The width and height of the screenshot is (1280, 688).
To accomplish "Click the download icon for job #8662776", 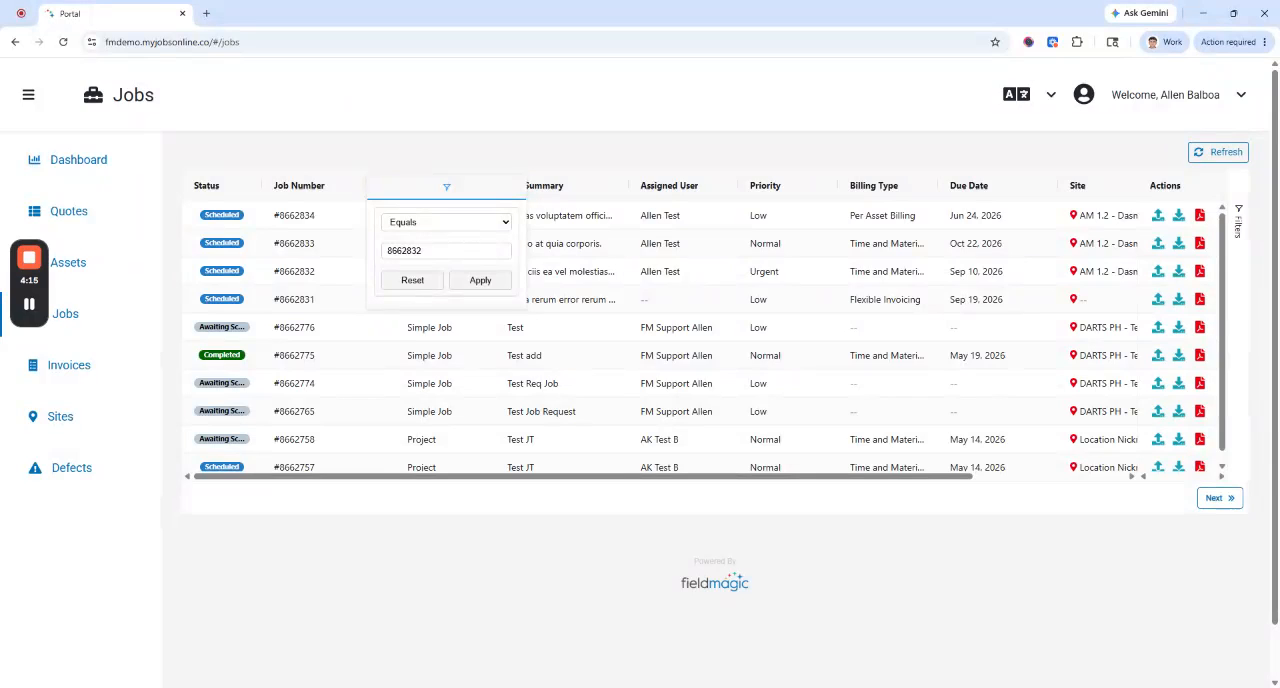I will [x=1179, y=327].
